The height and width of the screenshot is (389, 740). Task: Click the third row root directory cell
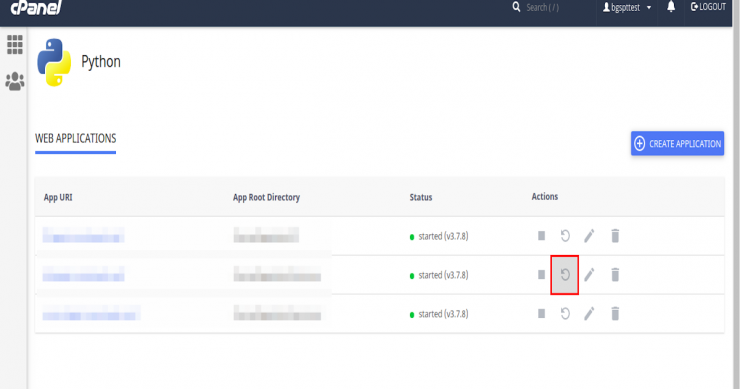point(277,313)
